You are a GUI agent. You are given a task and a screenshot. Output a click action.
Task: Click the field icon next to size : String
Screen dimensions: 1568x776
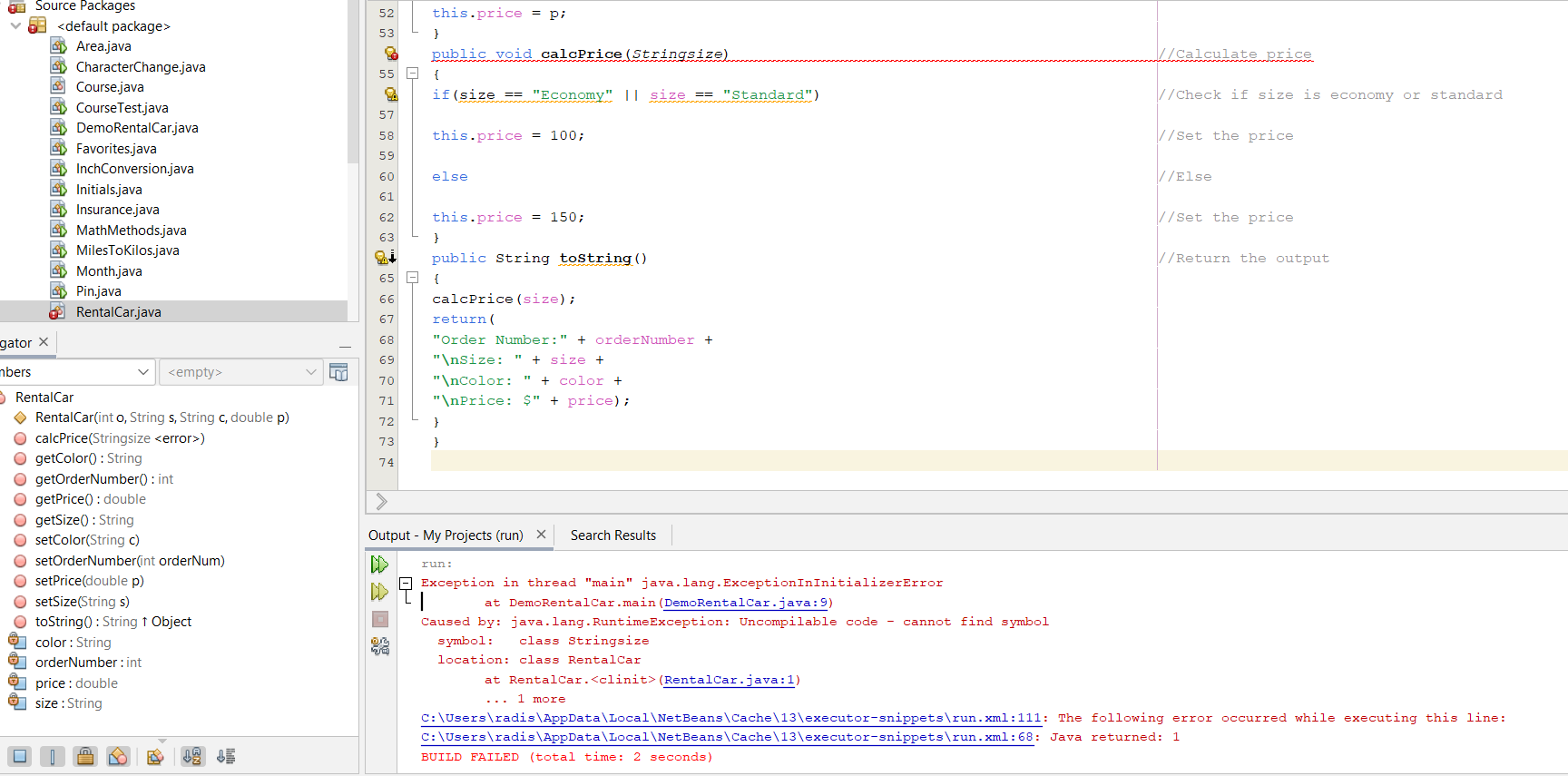coord(17,702)
